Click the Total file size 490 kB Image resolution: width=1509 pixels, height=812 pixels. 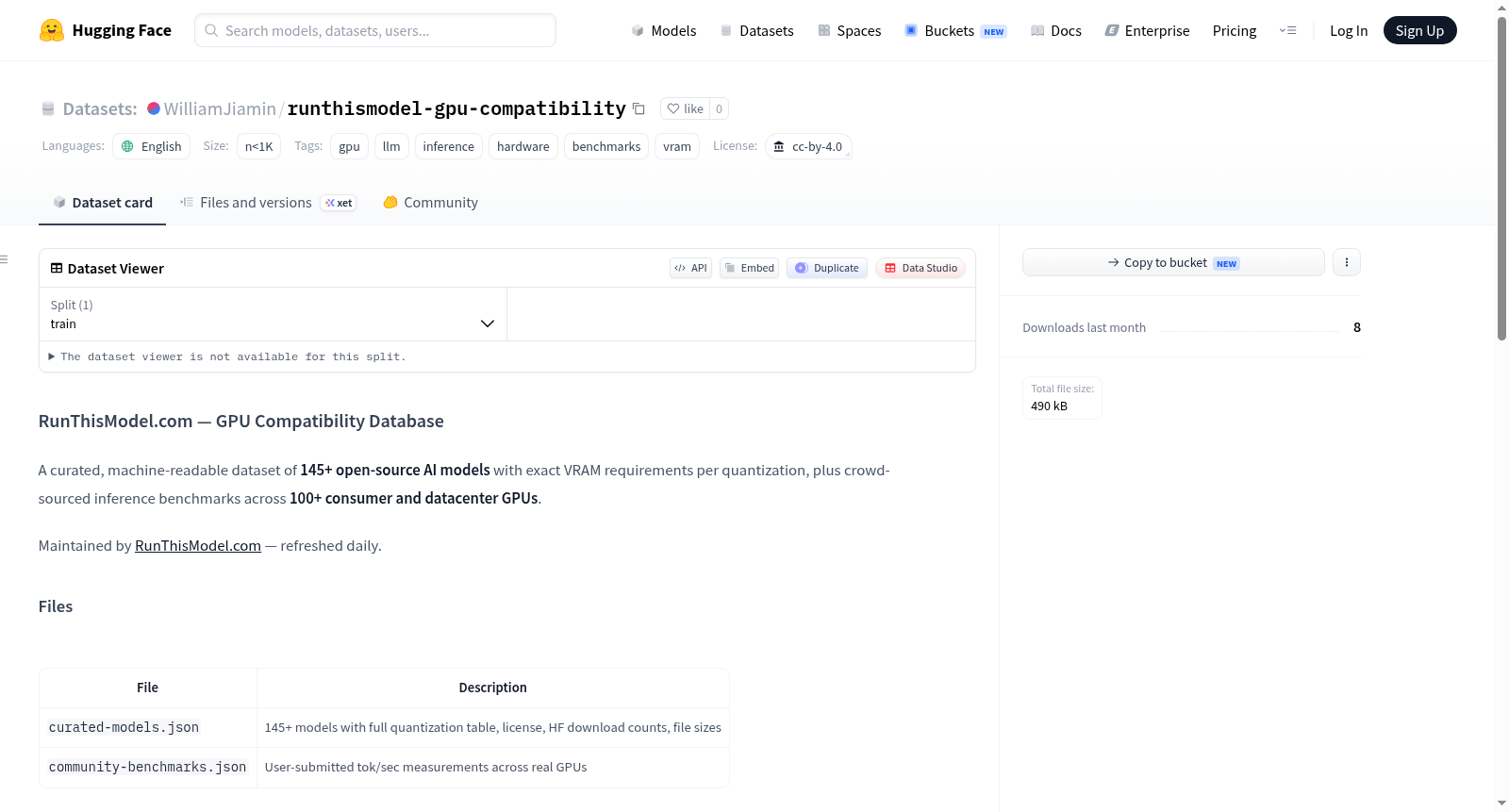click(x=1062, y=397)
